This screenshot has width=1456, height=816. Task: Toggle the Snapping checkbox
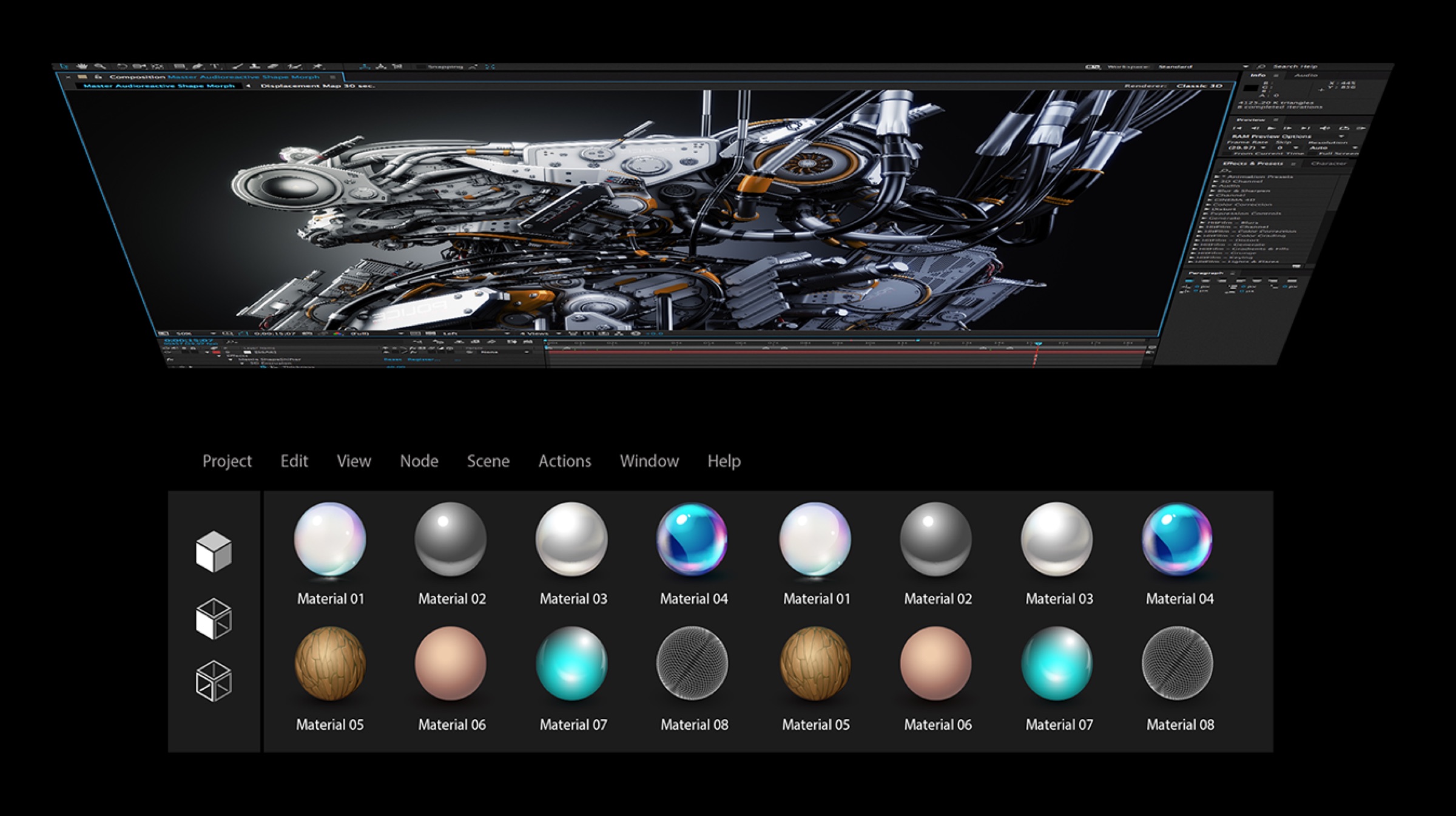tap(420, 67)
